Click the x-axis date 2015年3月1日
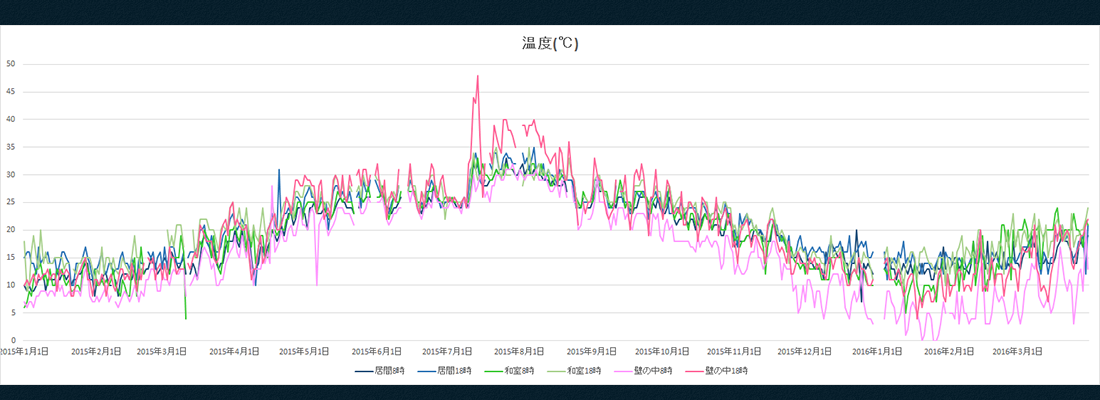The width and height of the screenshot is (1100, 400). click(161, 350)
